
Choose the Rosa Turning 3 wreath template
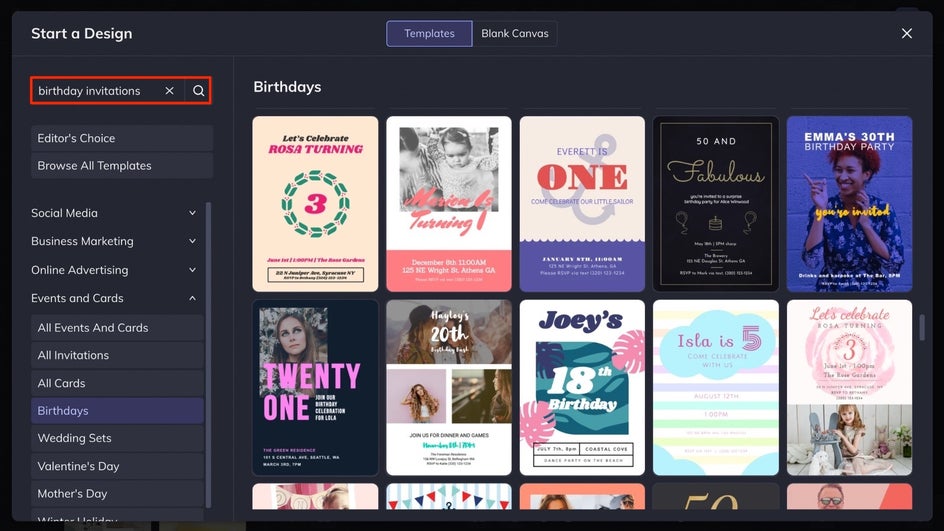tap(315, 204)
